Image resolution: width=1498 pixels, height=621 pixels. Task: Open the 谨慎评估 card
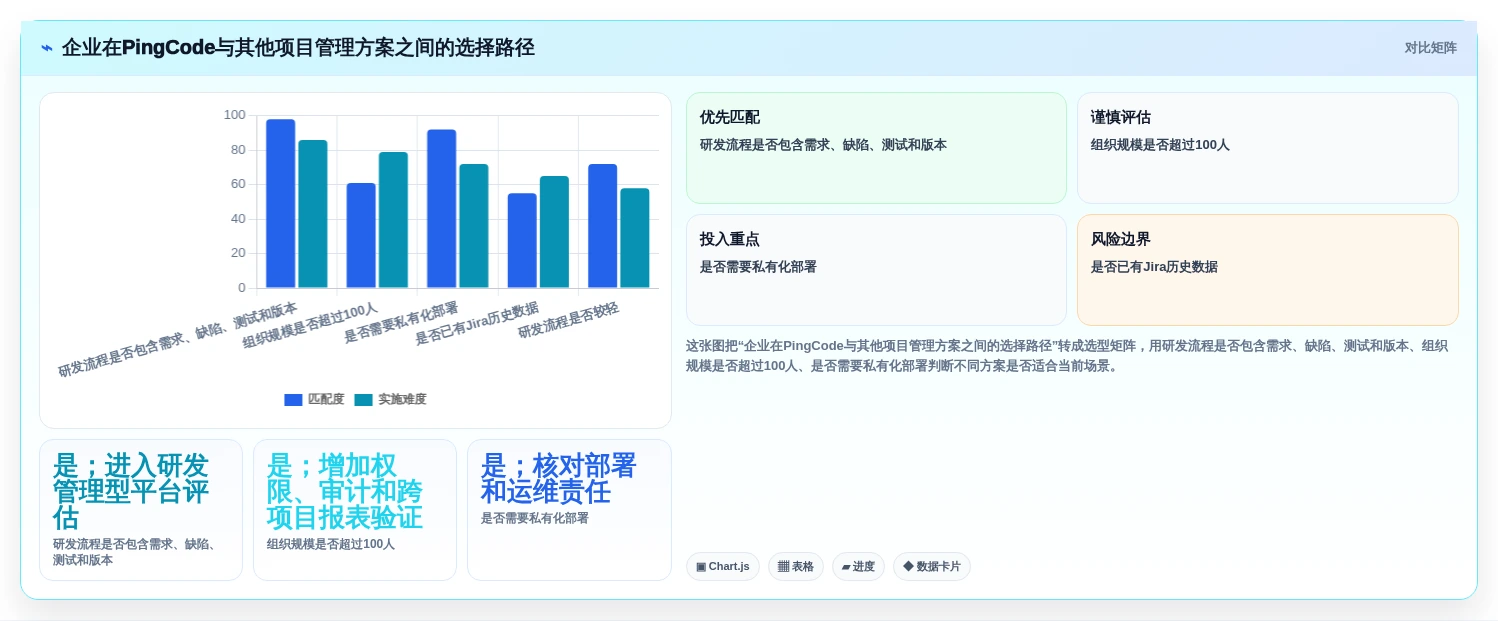(x=1267, y=148)
